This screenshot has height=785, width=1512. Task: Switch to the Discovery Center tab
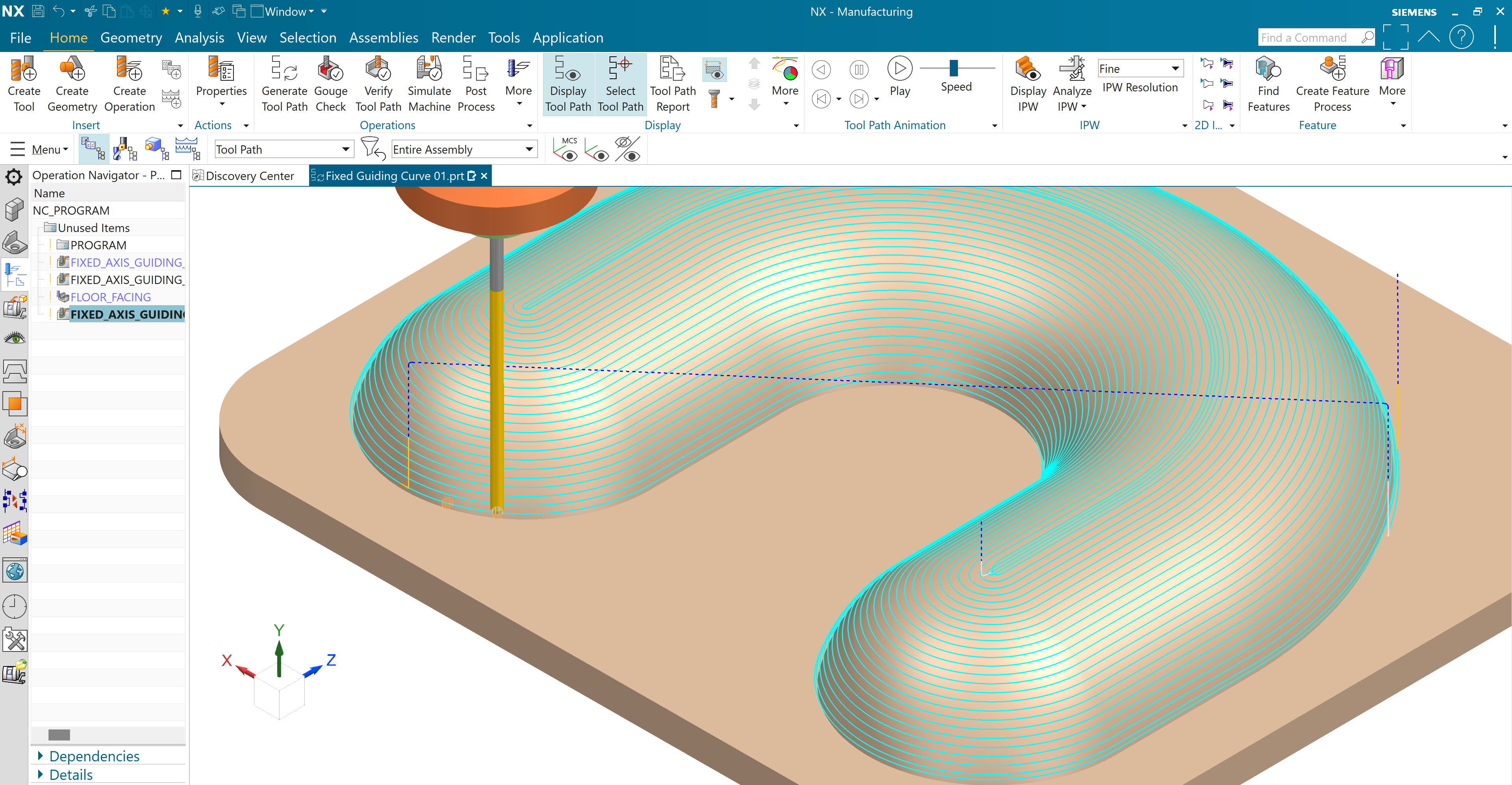250,176
